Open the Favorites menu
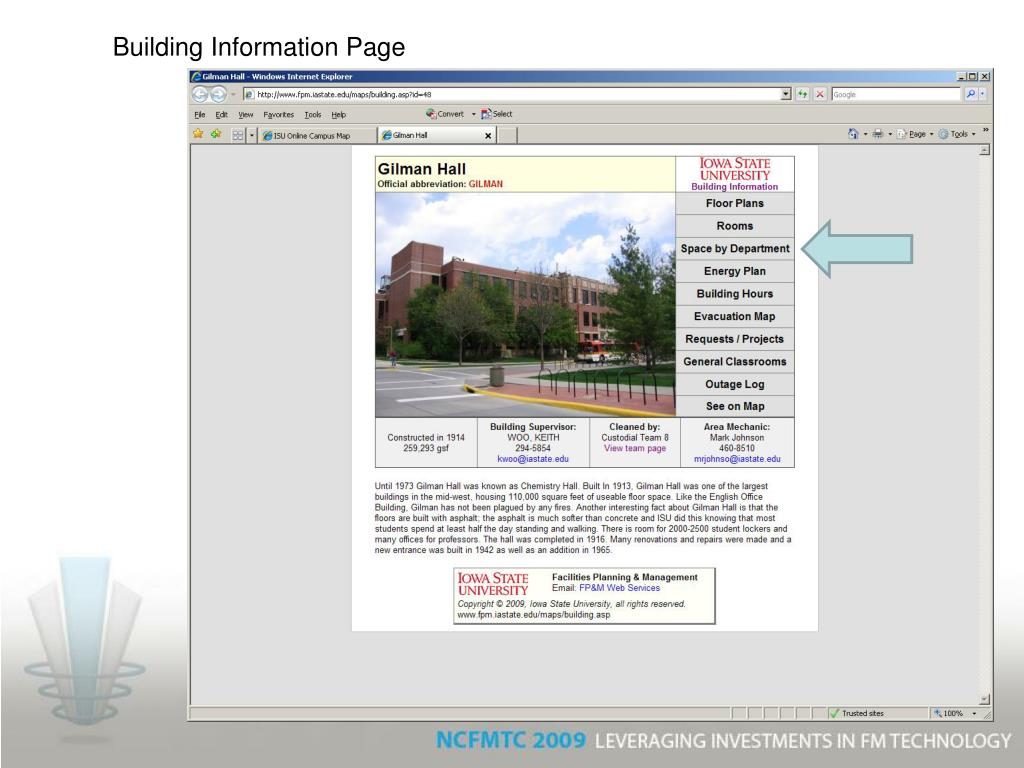This screenshot has width=1024, height=768. coord(279,114)
